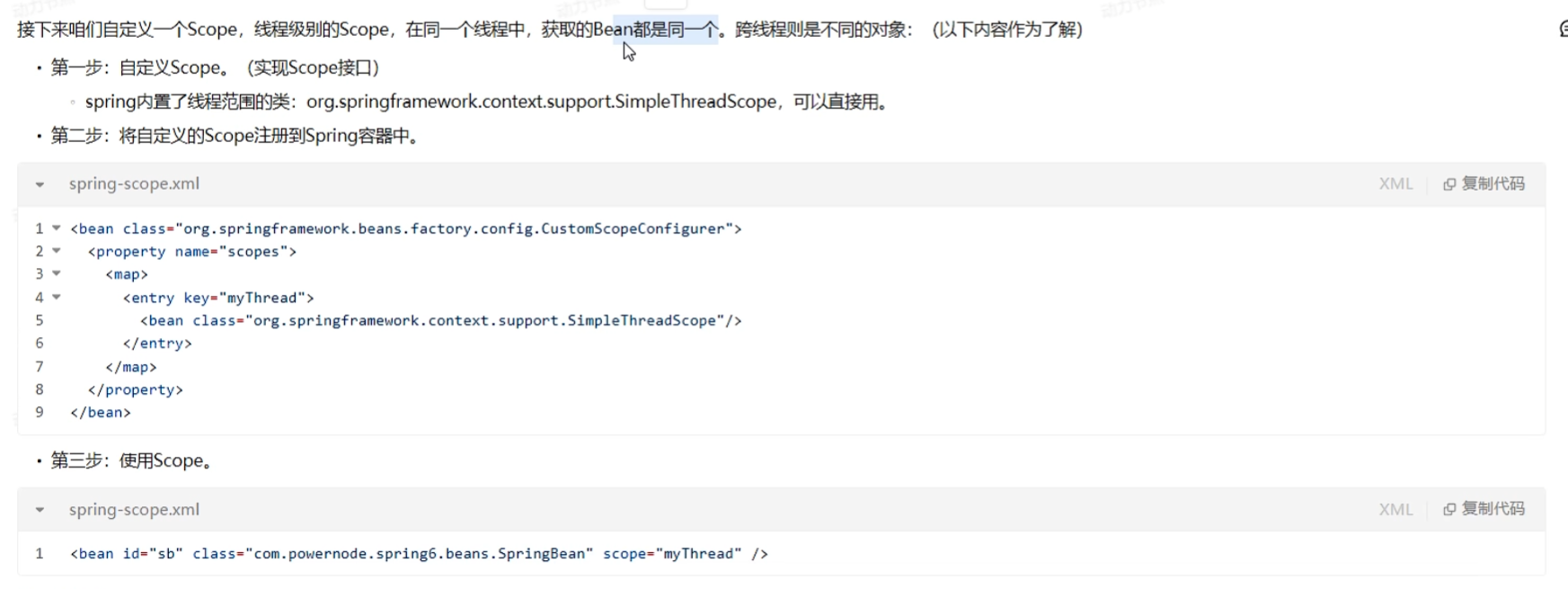The image size is (1568, 589).
Task: Click the SimpleThreadScope bean code on line 5
Action: tap(440, 320)
